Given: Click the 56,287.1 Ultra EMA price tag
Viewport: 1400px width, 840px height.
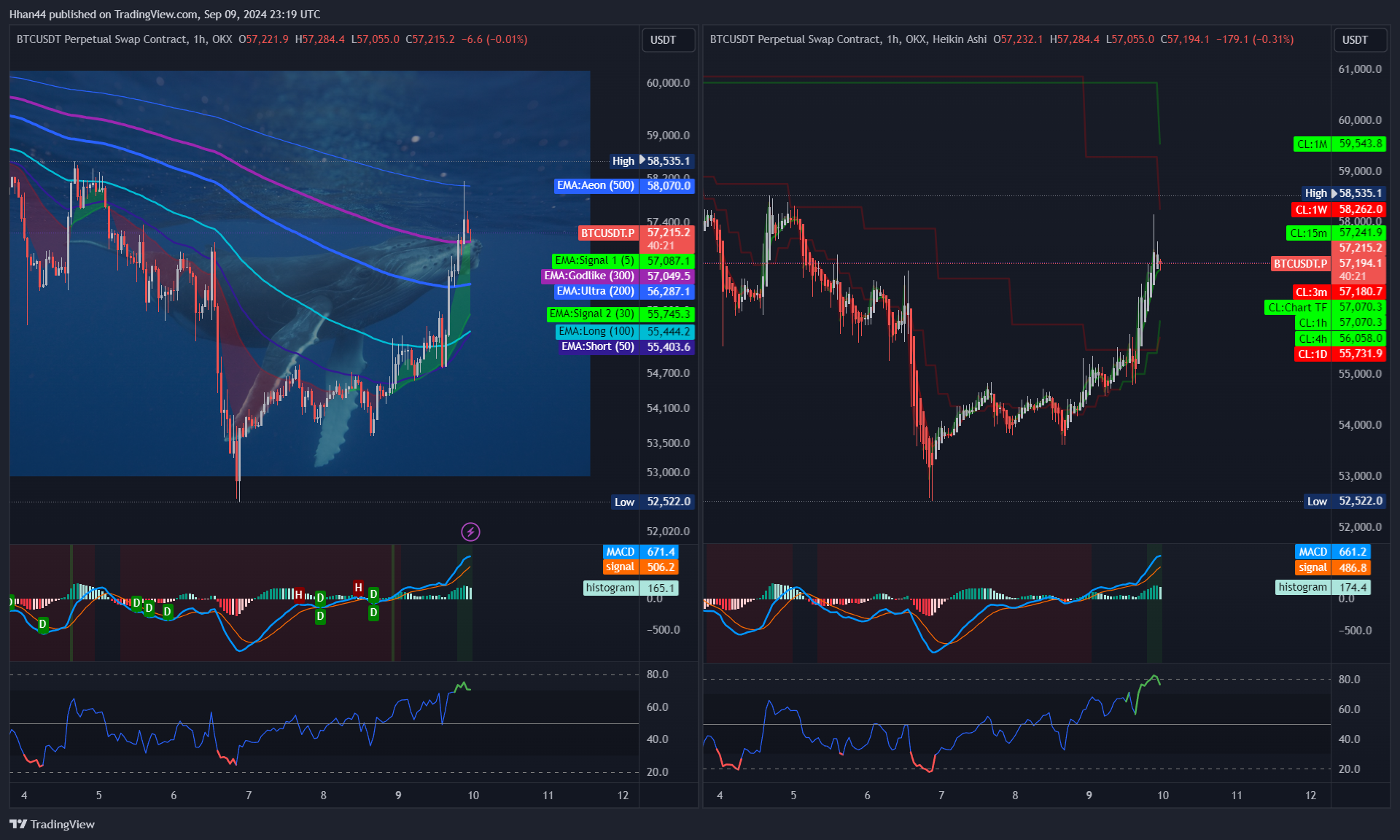Looking at the screenshot, I should 668,291.
